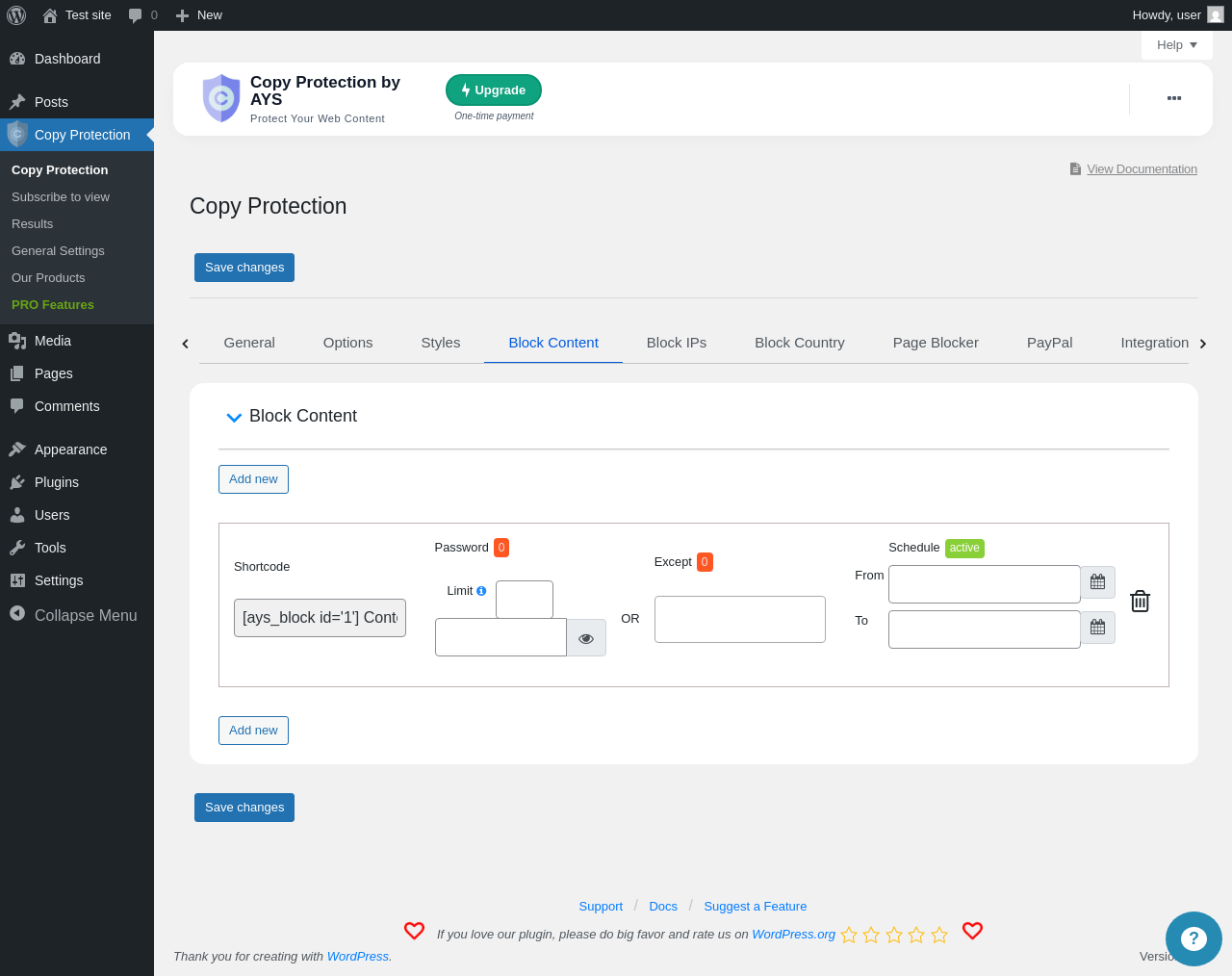This screenshot has width=1232, height=976.
Task: Click the Limit info icon
Action: [481, 591]
